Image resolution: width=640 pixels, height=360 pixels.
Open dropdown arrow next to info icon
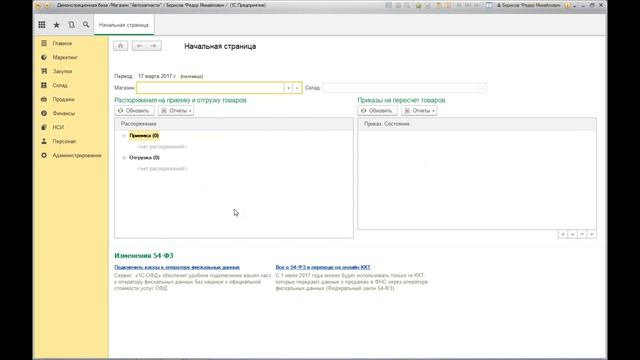coord(574,6)
